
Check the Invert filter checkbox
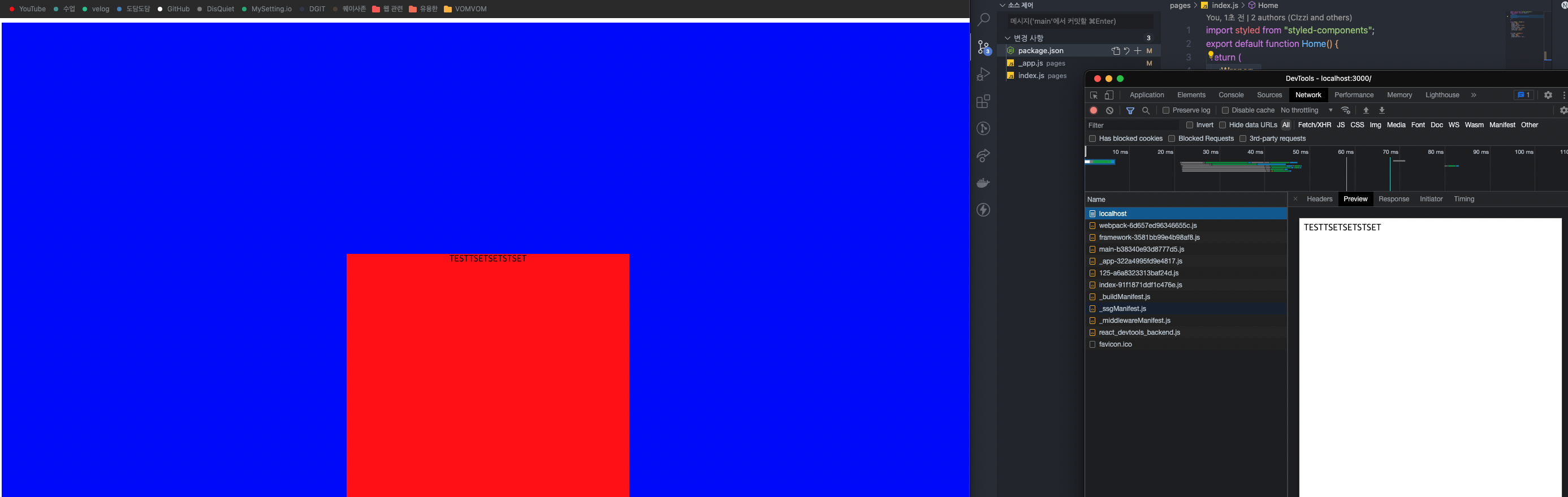coord(1189,126)
